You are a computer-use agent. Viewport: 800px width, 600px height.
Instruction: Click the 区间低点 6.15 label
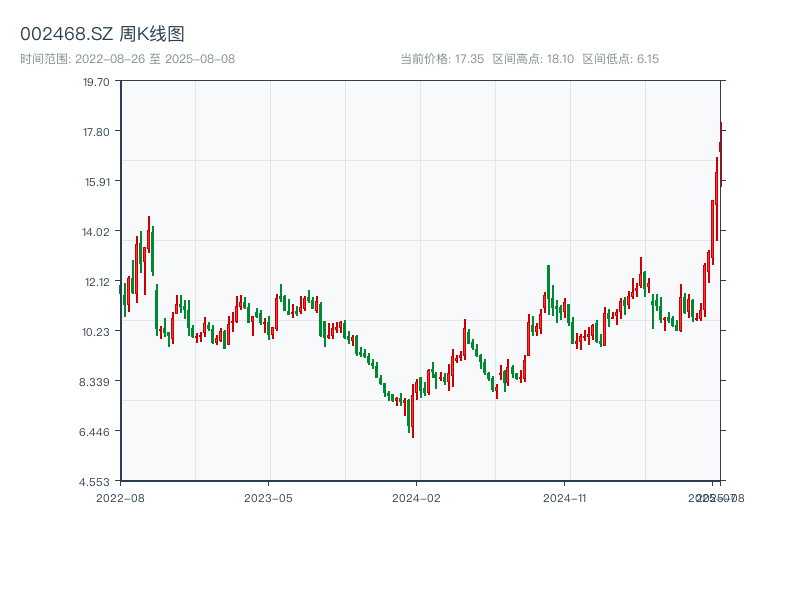[620, 59]
